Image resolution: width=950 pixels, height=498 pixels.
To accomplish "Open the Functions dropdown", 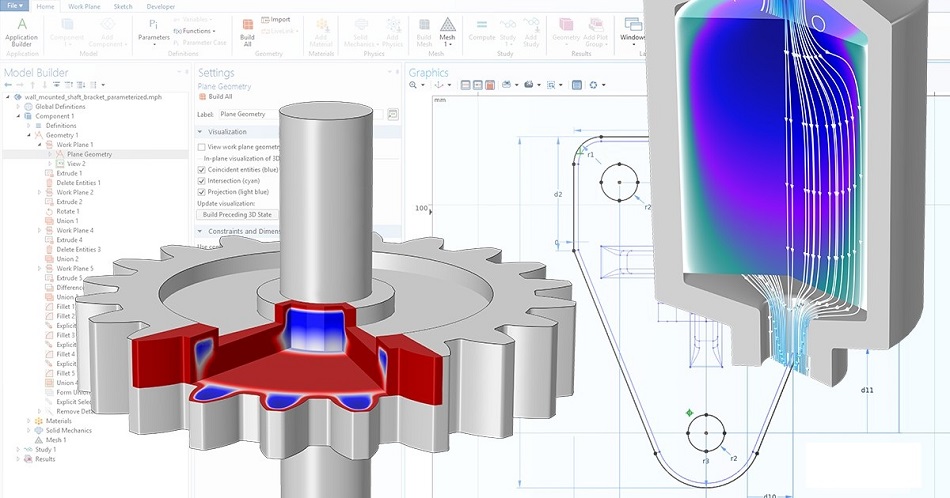I will [194, 31].
